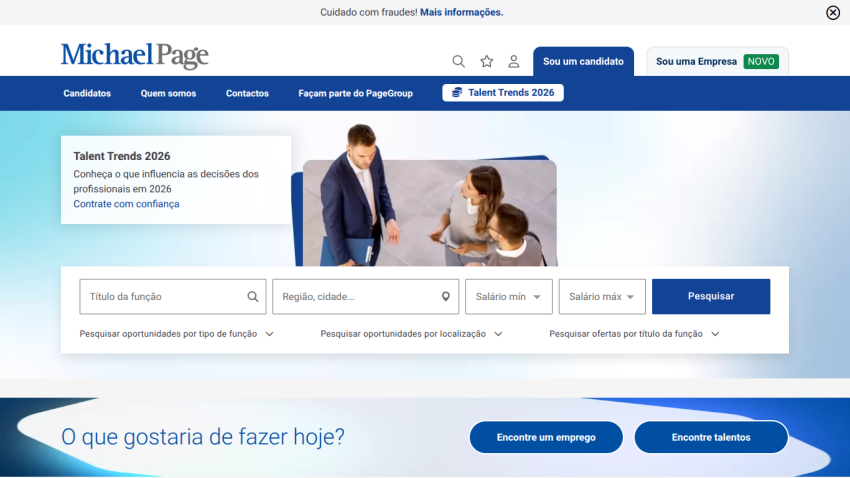Image resolution: width=850 pixels, height=478 pixels.
Task: Open the Quem somos menu
Action: 169,93
